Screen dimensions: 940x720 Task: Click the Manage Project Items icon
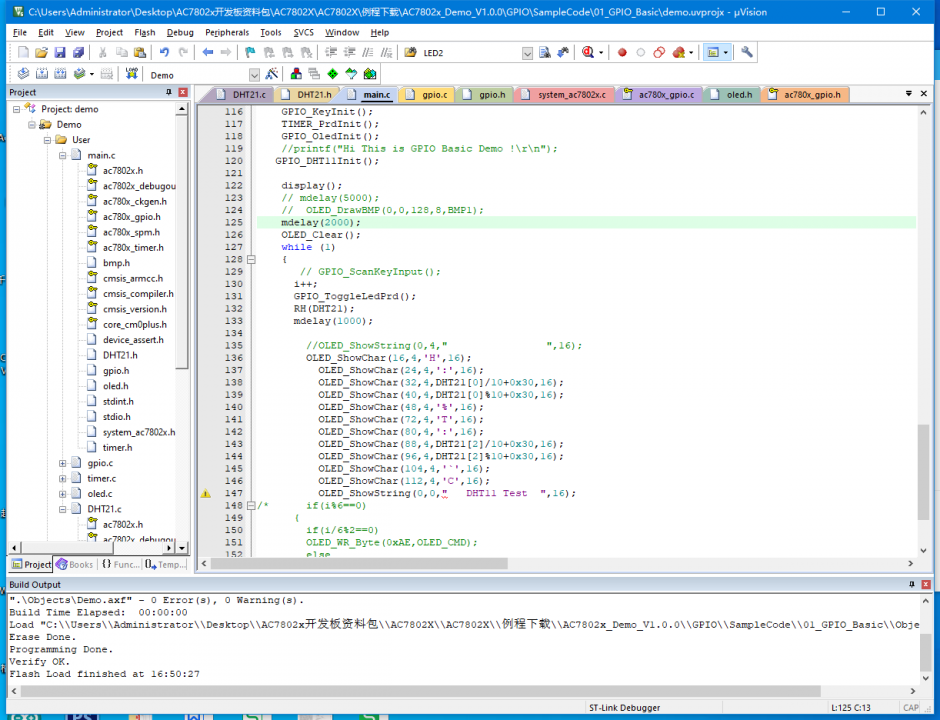(x=296, y=74)
